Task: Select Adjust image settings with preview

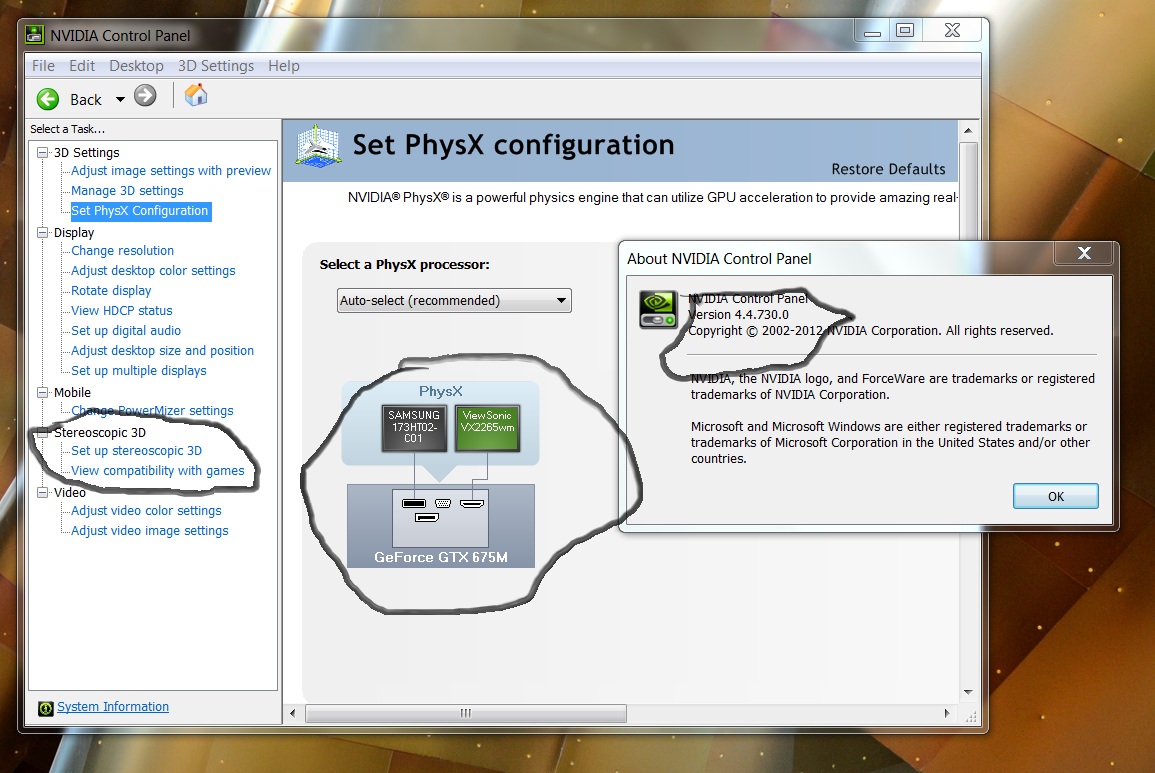Action: click(171, 170)
